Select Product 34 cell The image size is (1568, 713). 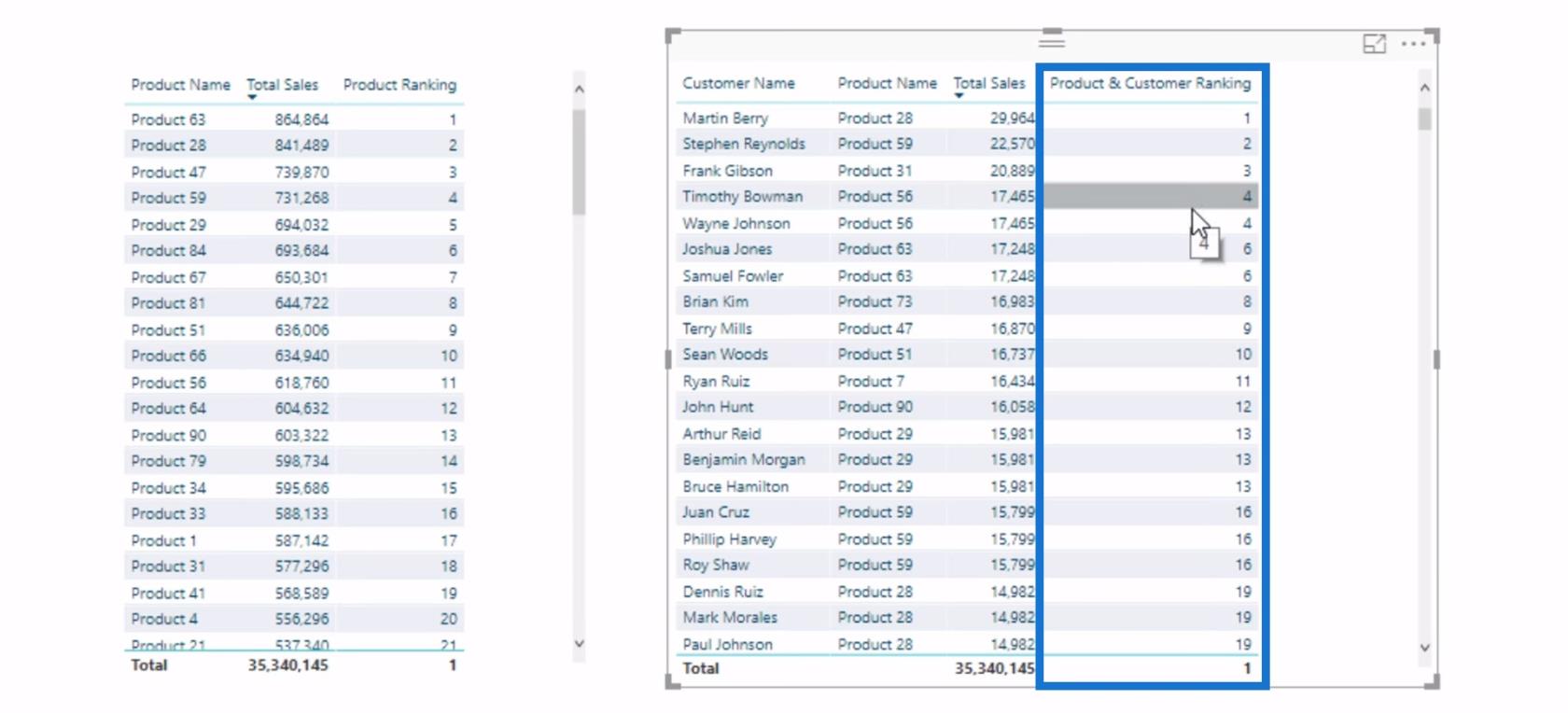tap(168, 488)
